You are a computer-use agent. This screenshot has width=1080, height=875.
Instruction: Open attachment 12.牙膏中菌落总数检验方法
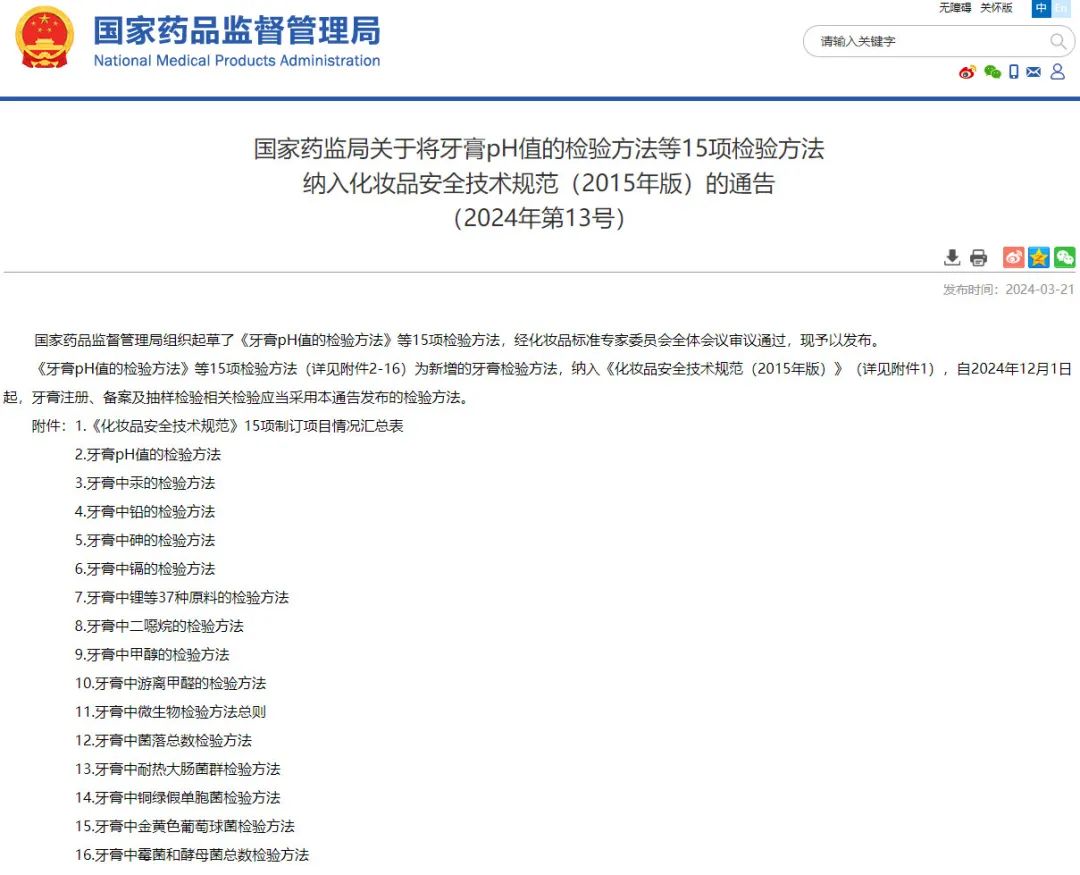pyautogui.click(x=163, y=741)
